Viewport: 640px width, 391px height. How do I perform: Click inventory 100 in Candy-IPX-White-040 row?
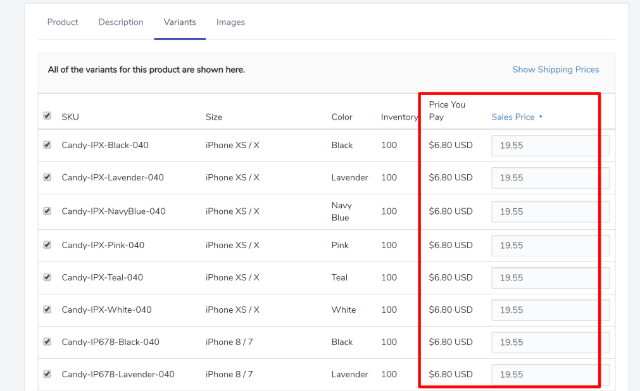pyautogui.click(x=389, y=309)
